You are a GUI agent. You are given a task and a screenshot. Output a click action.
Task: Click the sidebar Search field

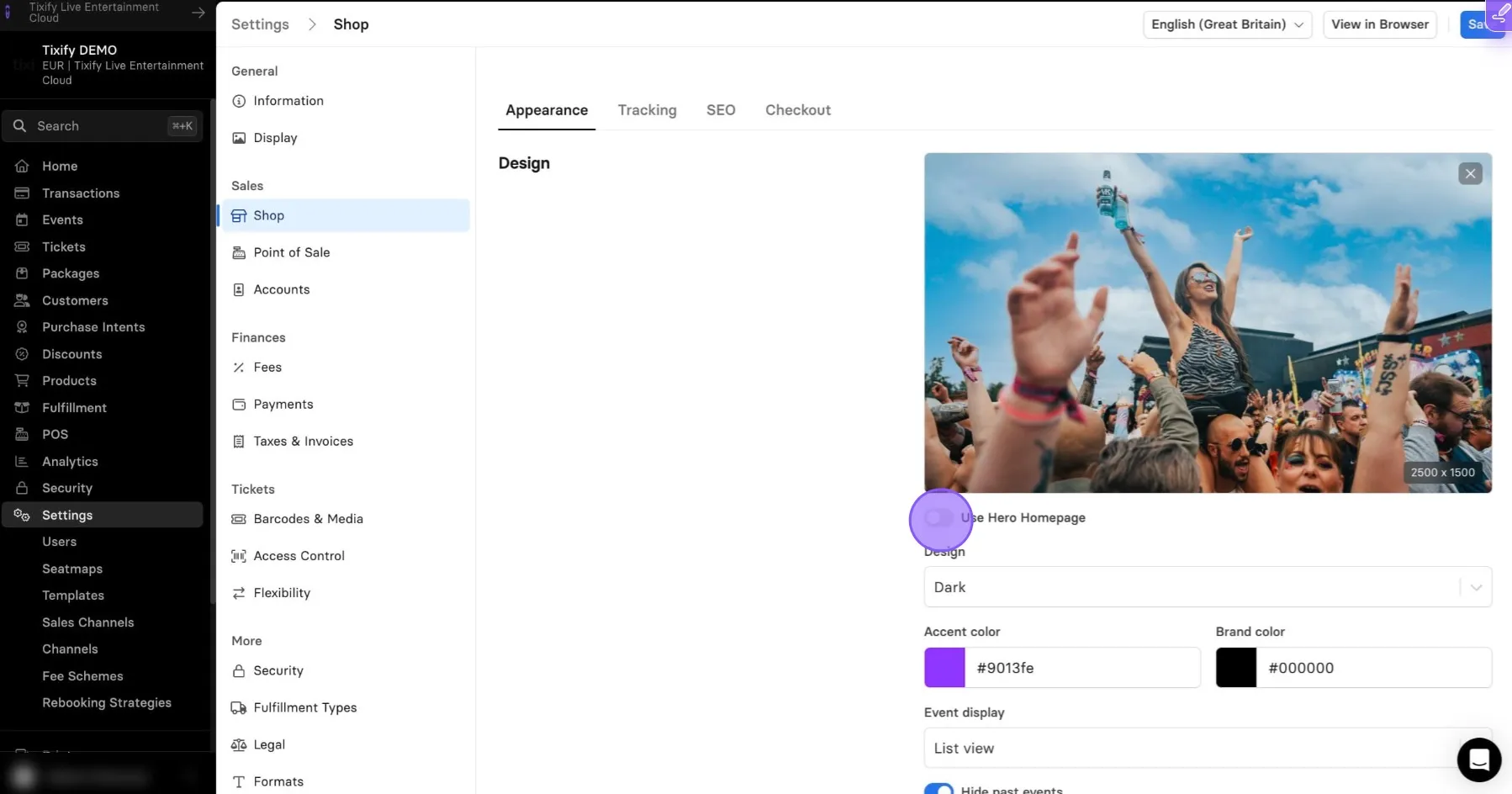pyautogui.click(x=102, y=126)
